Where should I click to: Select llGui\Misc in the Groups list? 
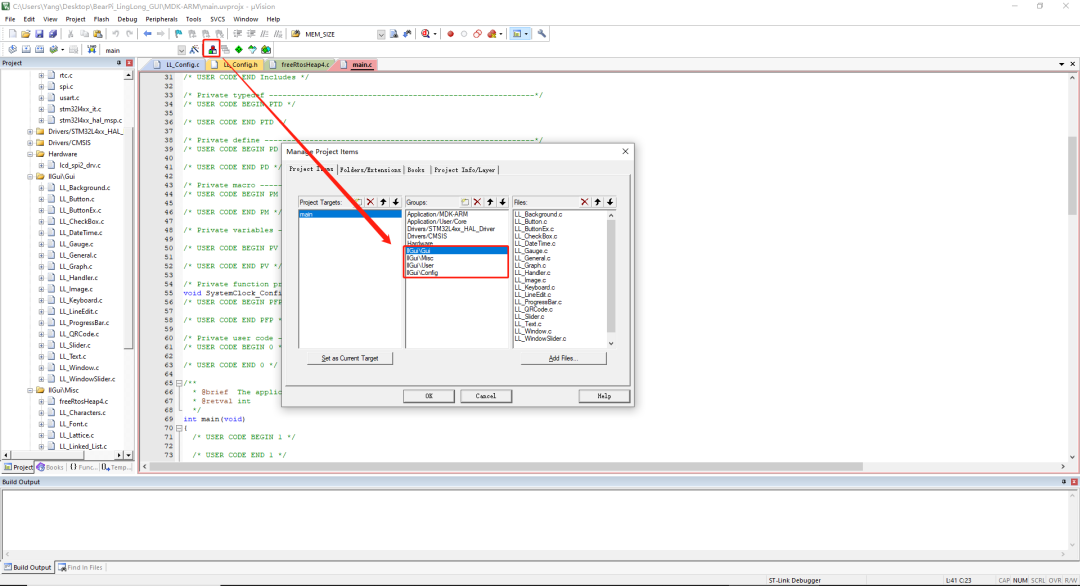click(x=420, y=258)
